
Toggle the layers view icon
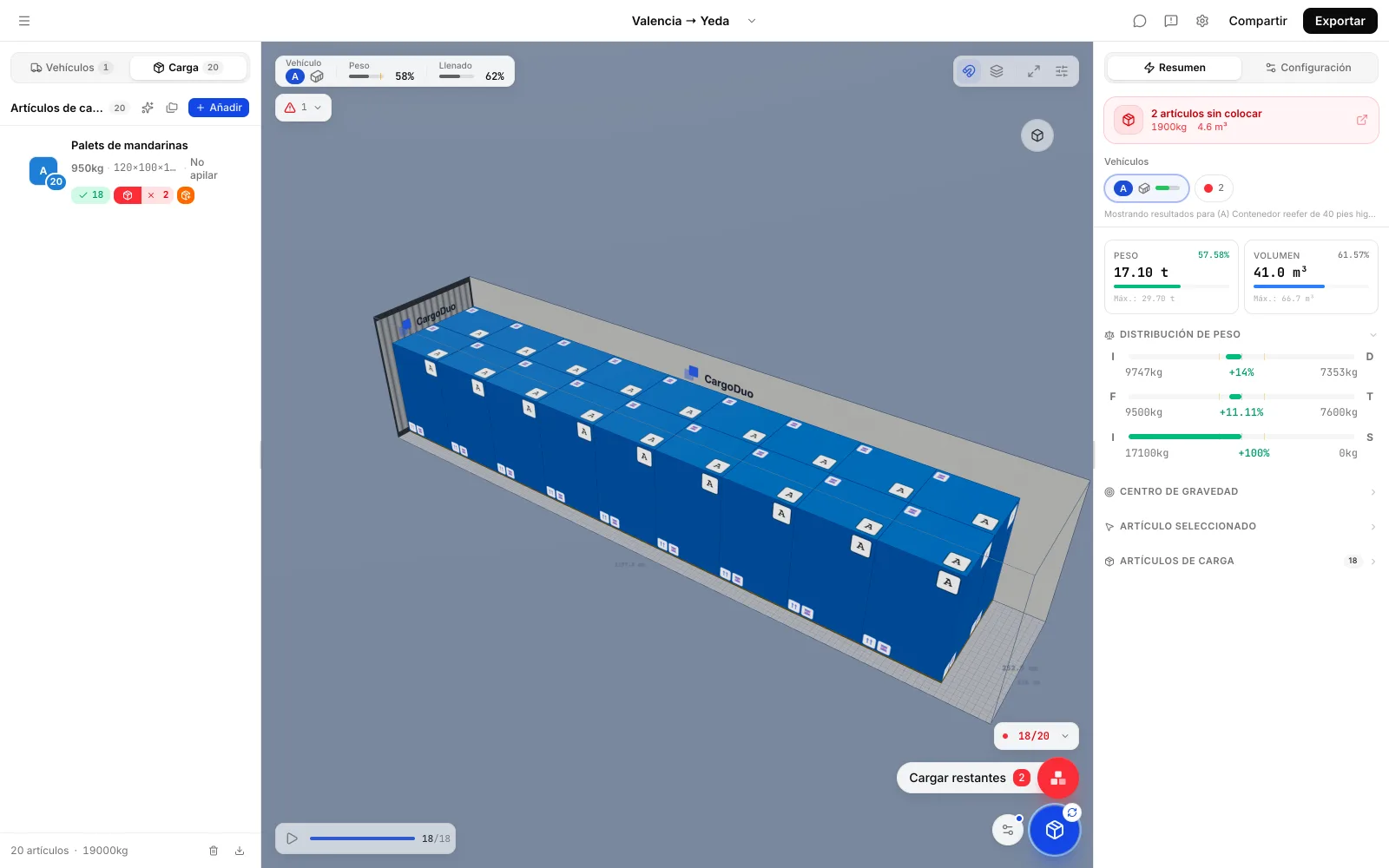tap(997, 71)
